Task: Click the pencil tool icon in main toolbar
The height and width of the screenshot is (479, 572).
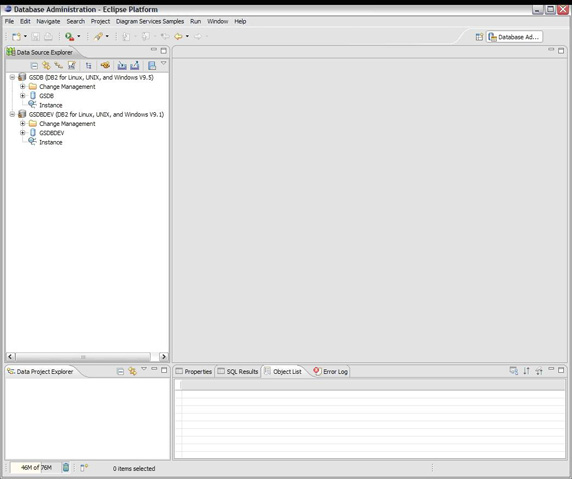Action: click(98, 36)
